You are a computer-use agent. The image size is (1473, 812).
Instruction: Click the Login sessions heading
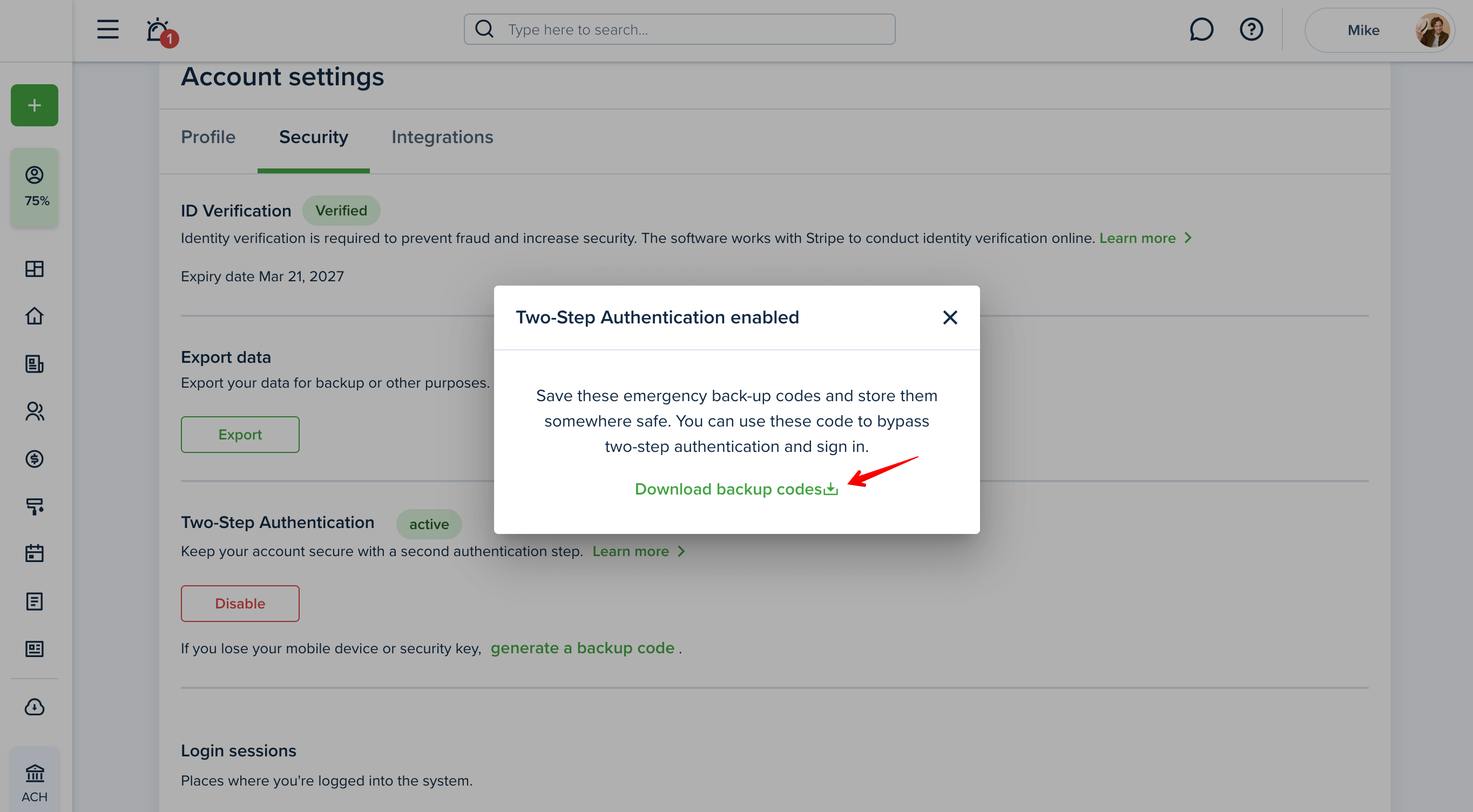(239, 750)
